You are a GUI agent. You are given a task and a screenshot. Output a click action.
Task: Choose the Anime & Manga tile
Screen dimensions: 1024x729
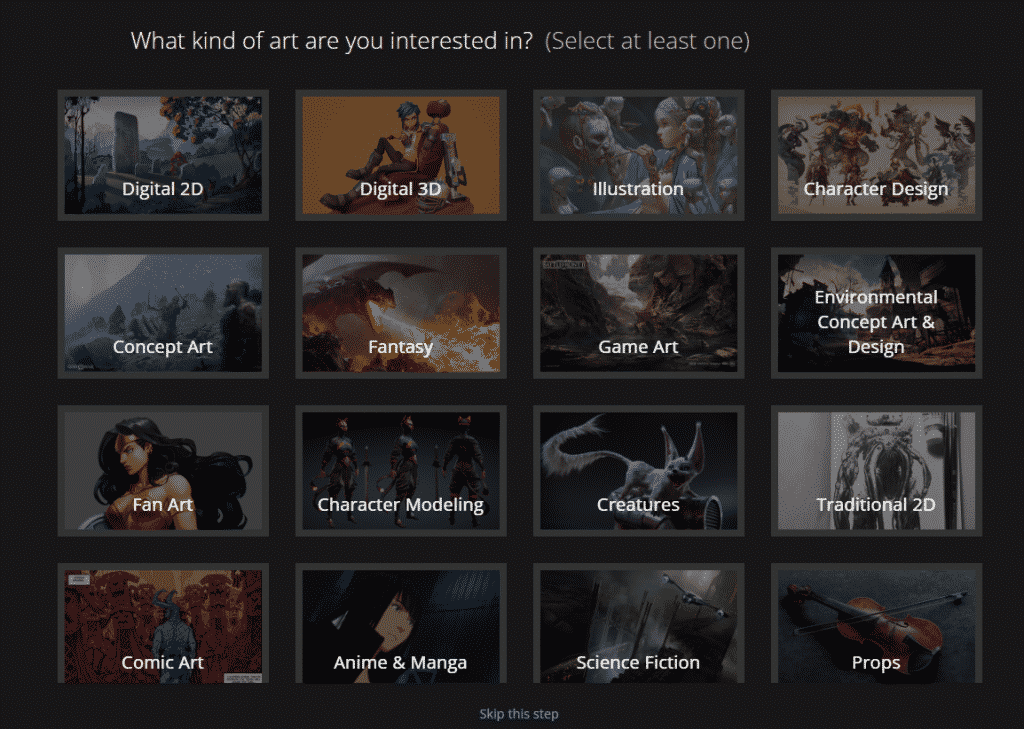(x=401, y=623)
